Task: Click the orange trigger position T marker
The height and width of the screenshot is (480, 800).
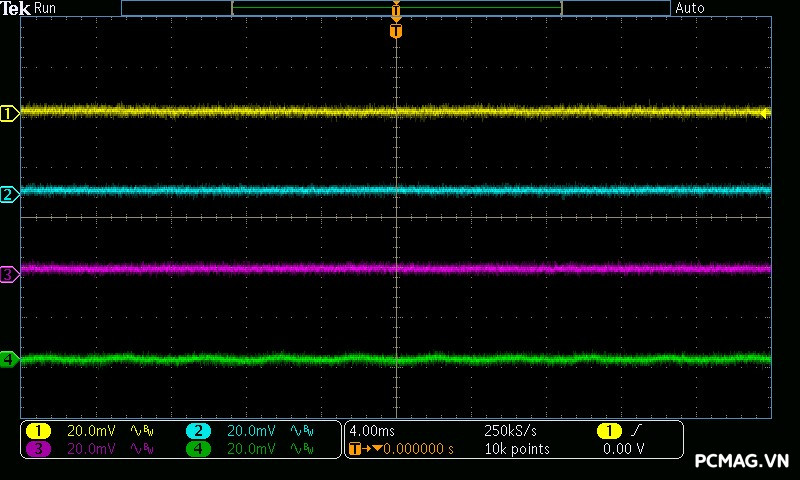Action: point(396,31)
